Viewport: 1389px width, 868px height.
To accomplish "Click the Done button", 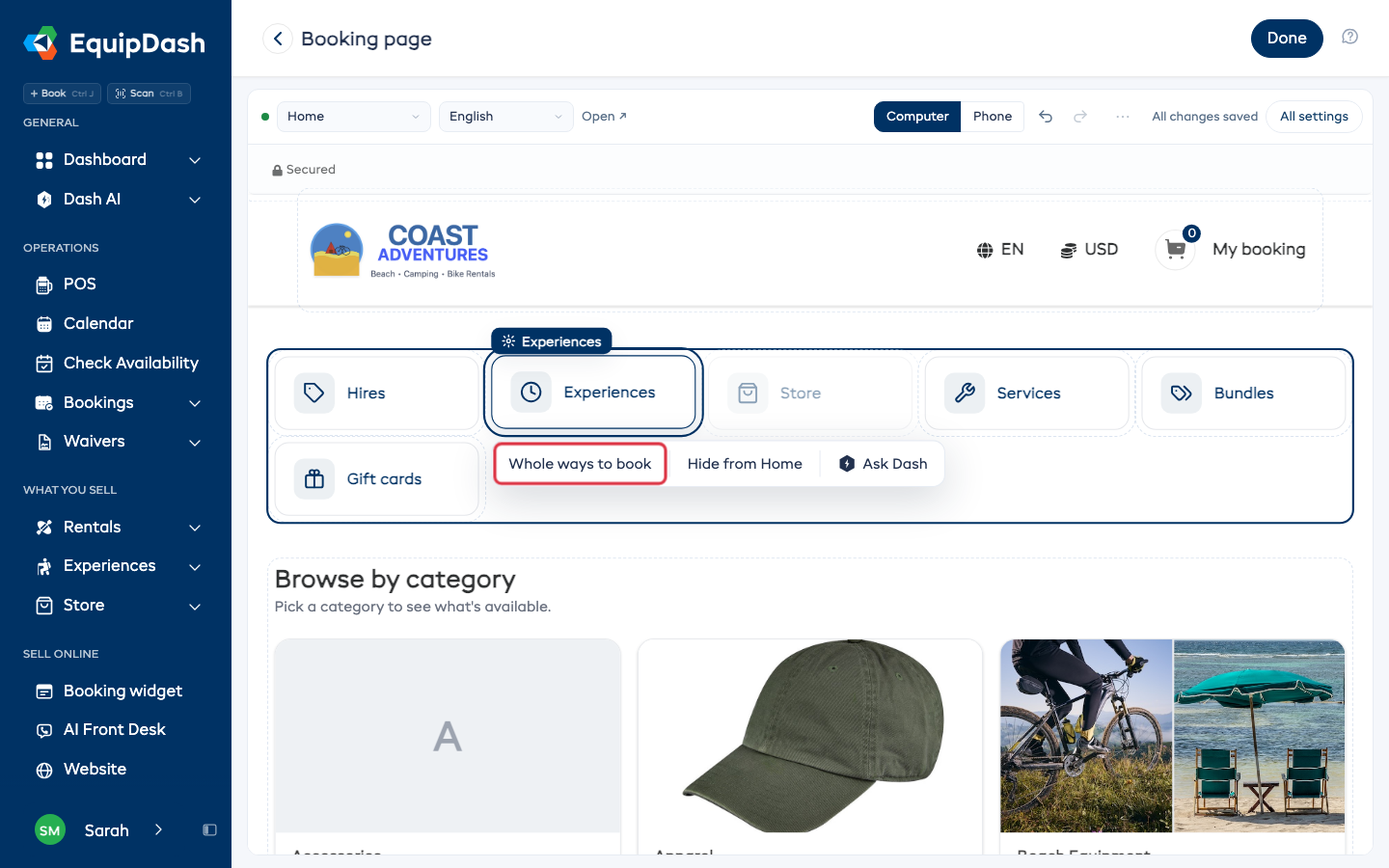I will coord(1287,39).
